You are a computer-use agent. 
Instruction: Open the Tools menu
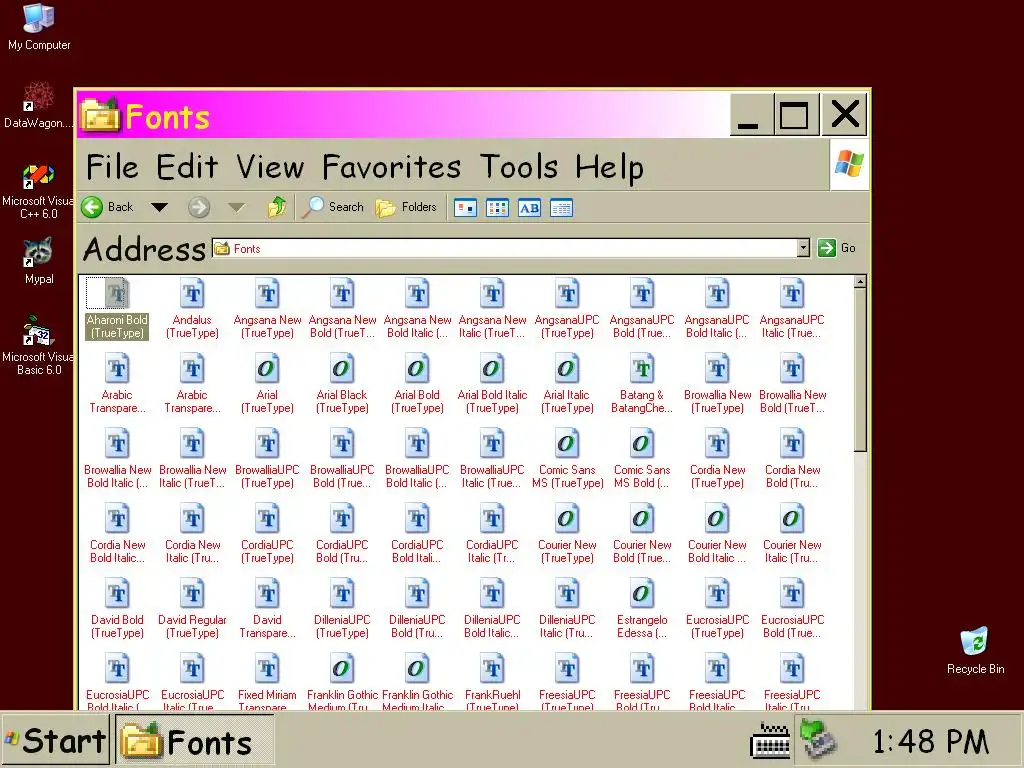(x=519, y=167)
